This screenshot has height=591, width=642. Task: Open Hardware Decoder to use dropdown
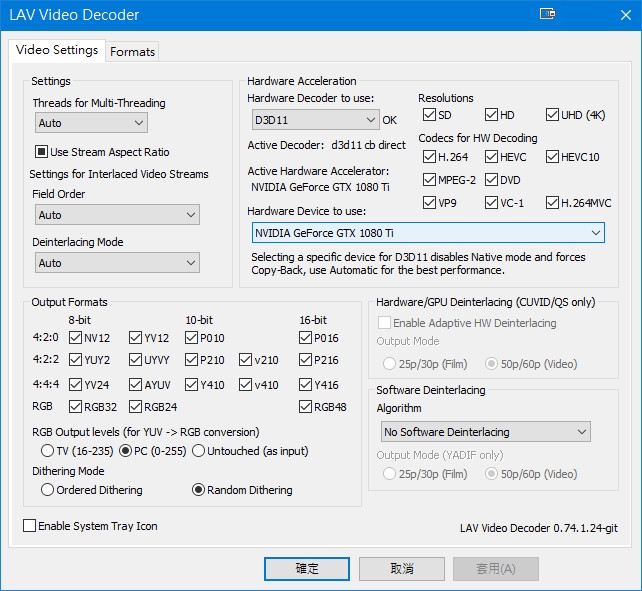click(316, 120)
